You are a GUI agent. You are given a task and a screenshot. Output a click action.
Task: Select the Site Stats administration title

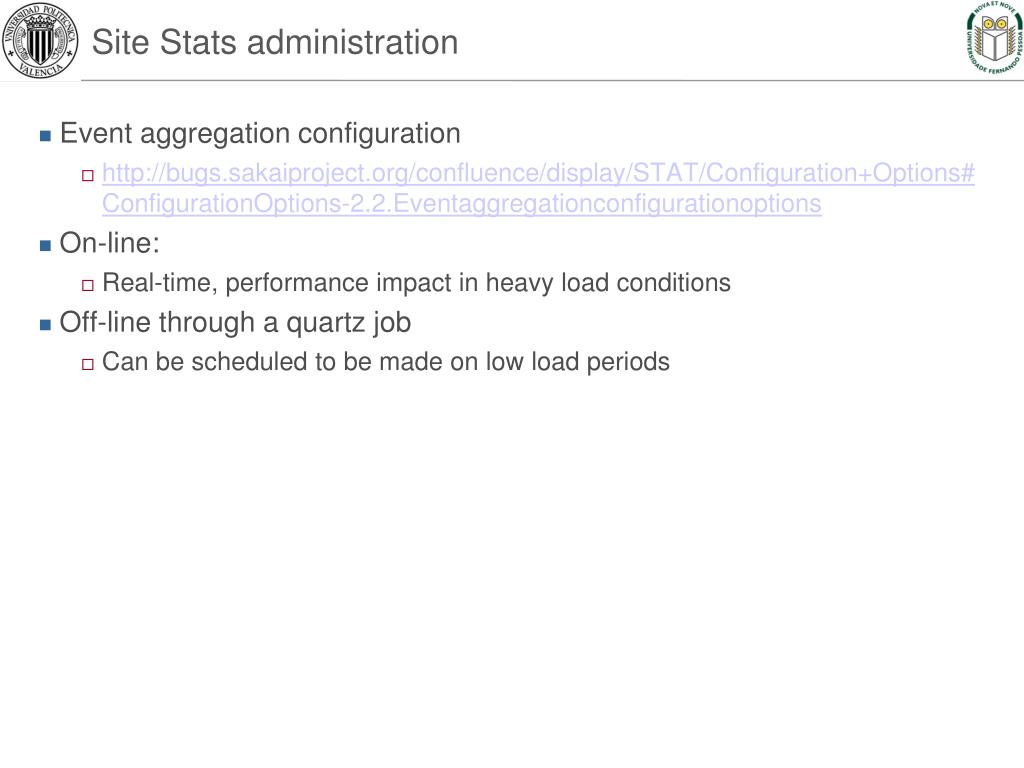(x=275, y=42)
